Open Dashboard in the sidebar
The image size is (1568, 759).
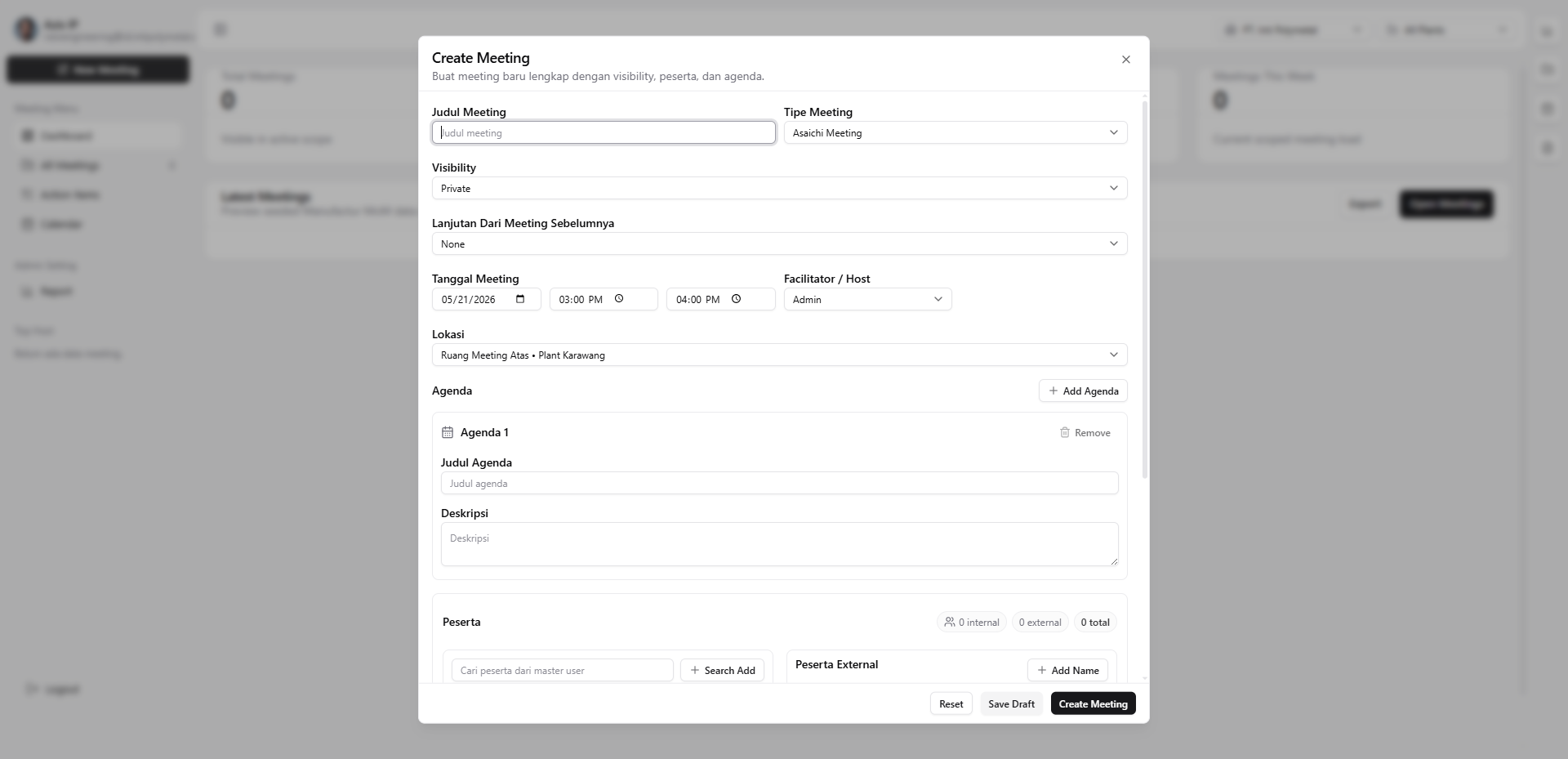pyautogui.click(x=98, y=136)
